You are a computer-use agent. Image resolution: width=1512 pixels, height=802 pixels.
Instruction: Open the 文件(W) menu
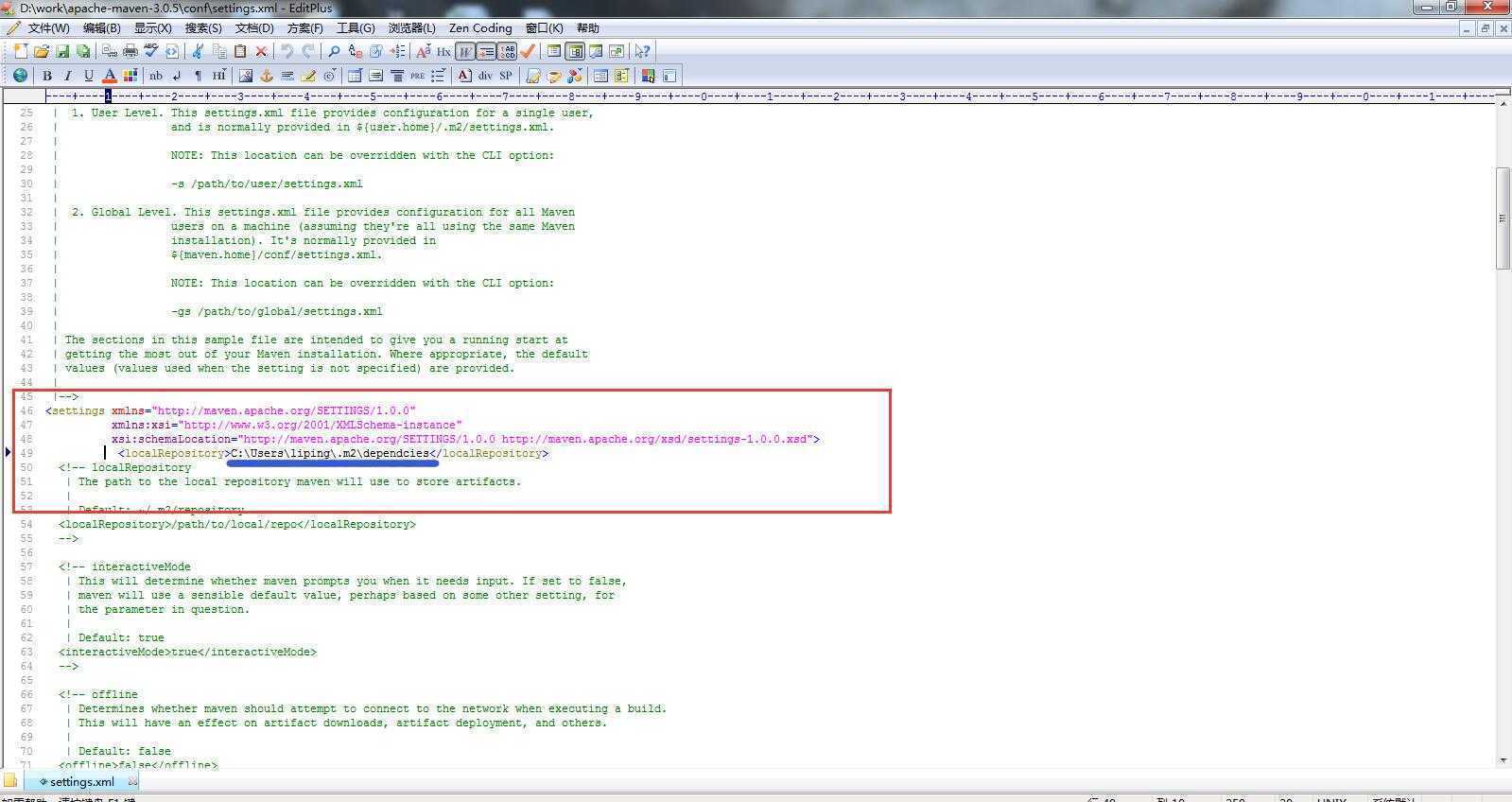[48, 28]
